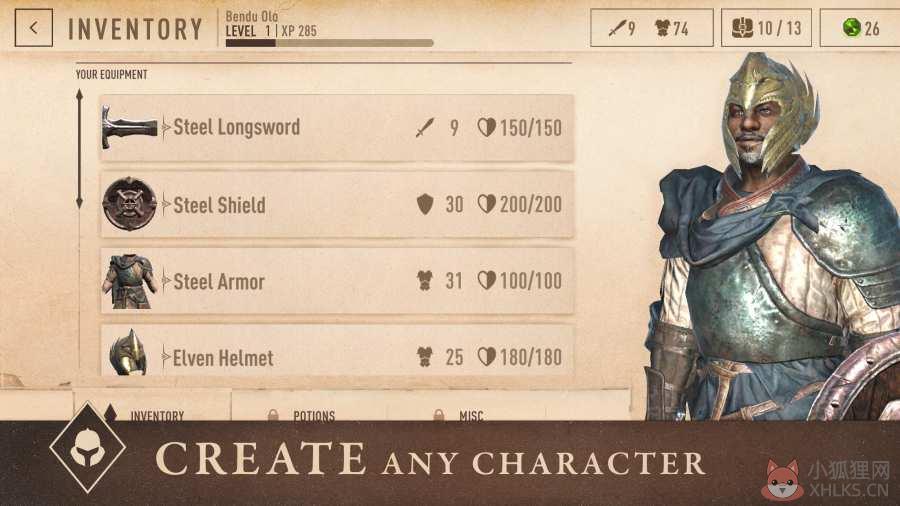Select the Steel Longsword weapon icon

(x=129, y=127)
